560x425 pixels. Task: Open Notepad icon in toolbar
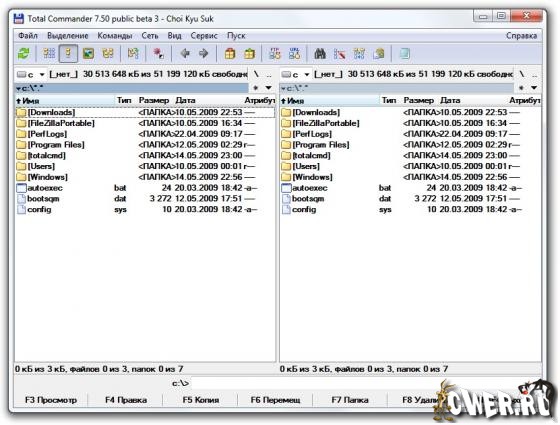click(404, 54)
